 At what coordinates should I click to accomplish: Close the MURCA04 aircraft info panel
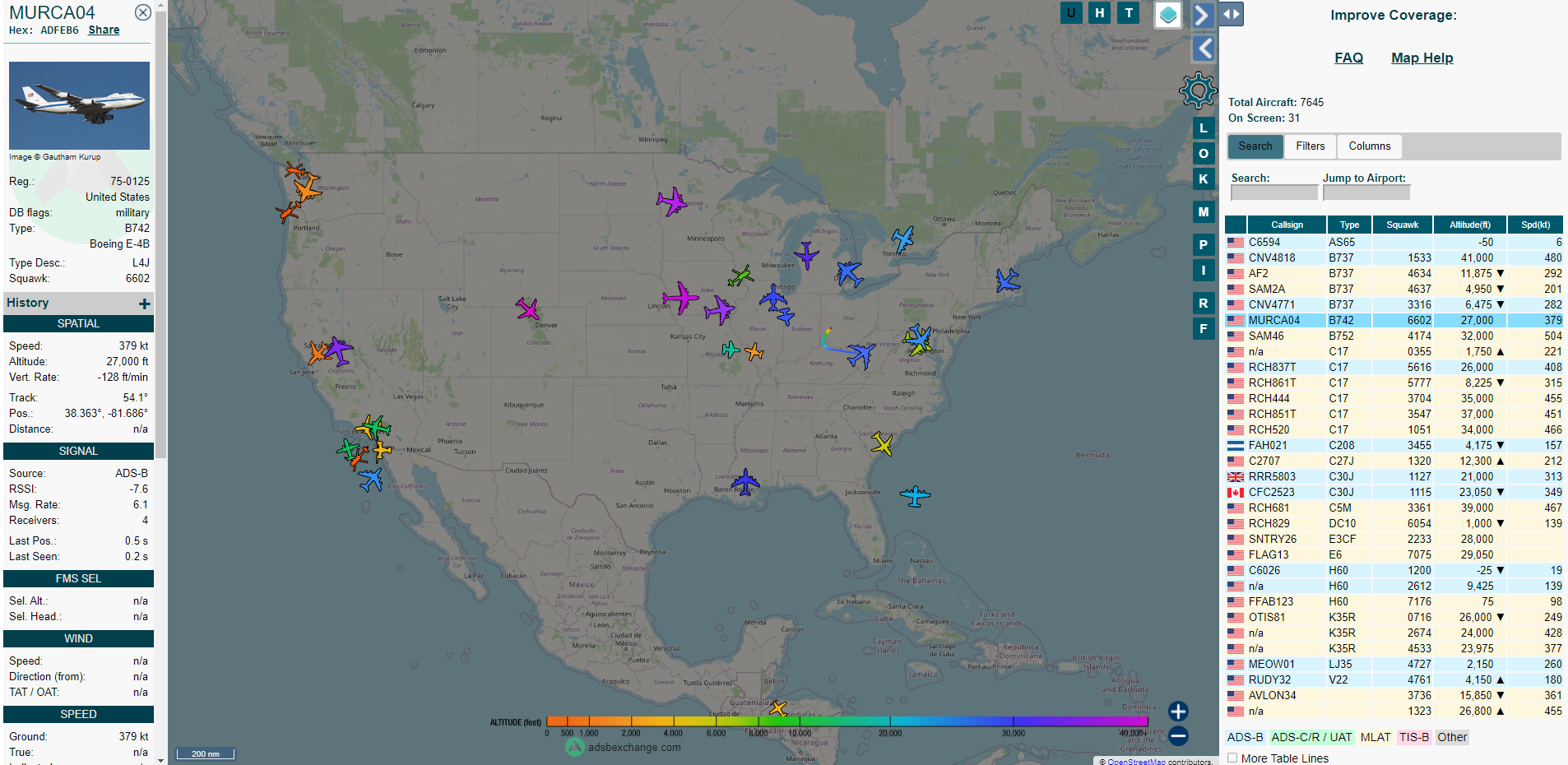[143, 12]
